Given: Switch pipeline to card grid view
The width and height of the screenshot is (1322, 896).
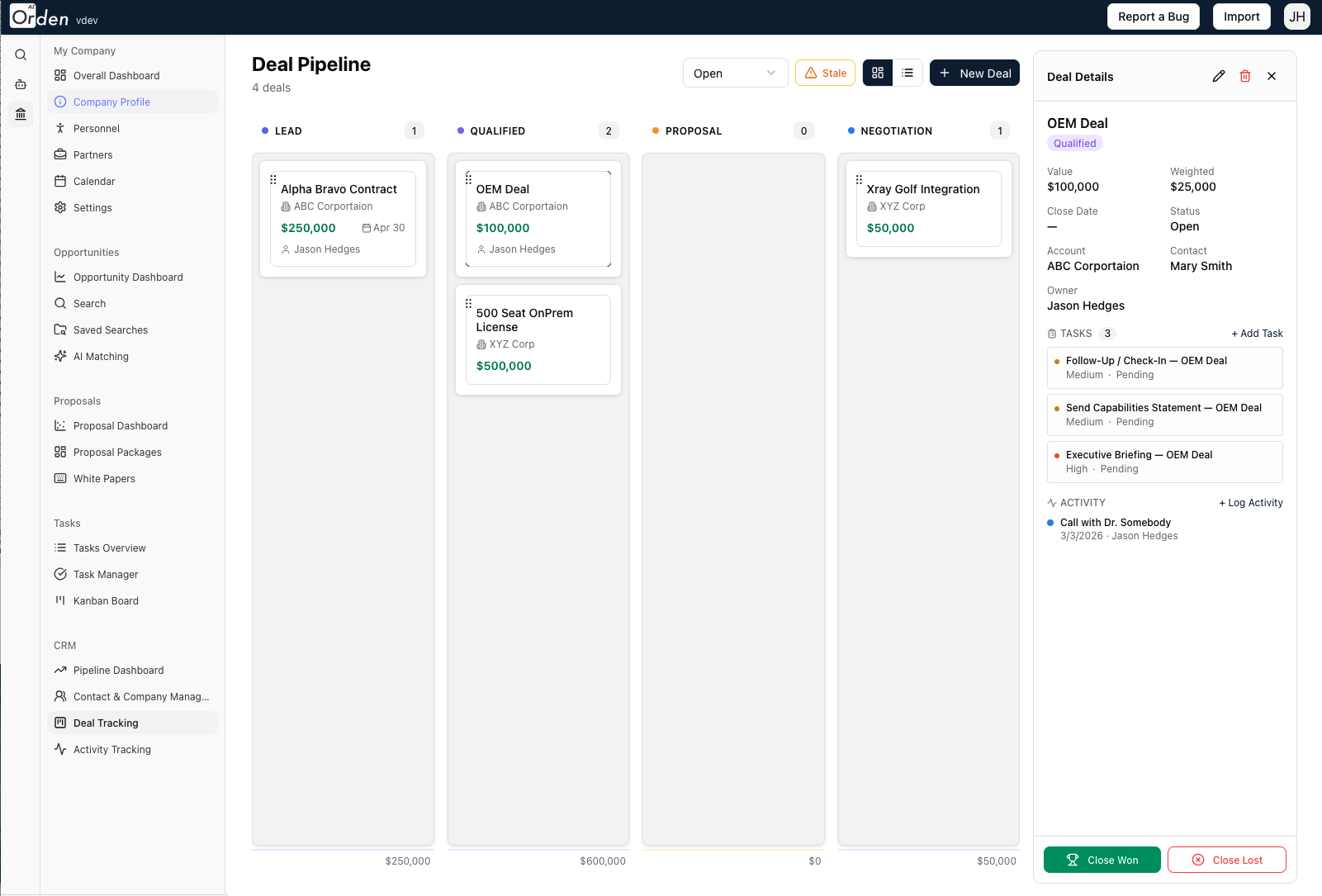Looking at the screenshot, I should (877, 73).
